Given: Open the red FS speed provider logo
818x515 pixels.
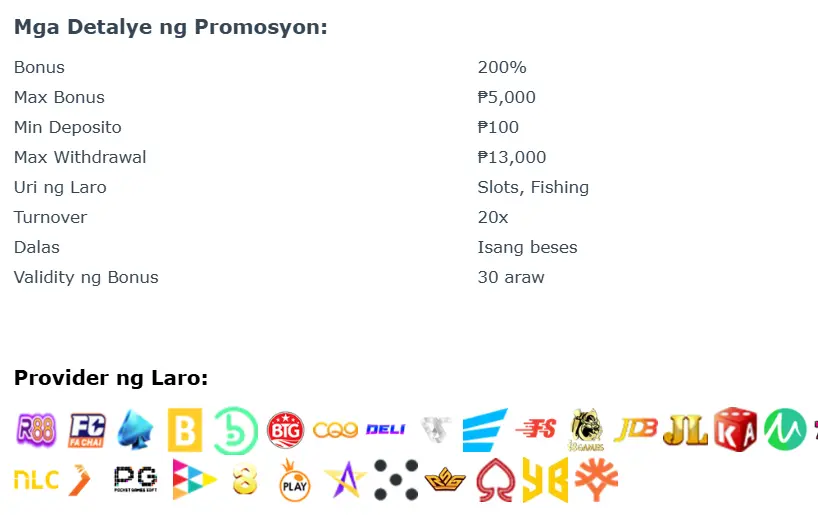Looking at the screenshot, I should pos(536,429).
